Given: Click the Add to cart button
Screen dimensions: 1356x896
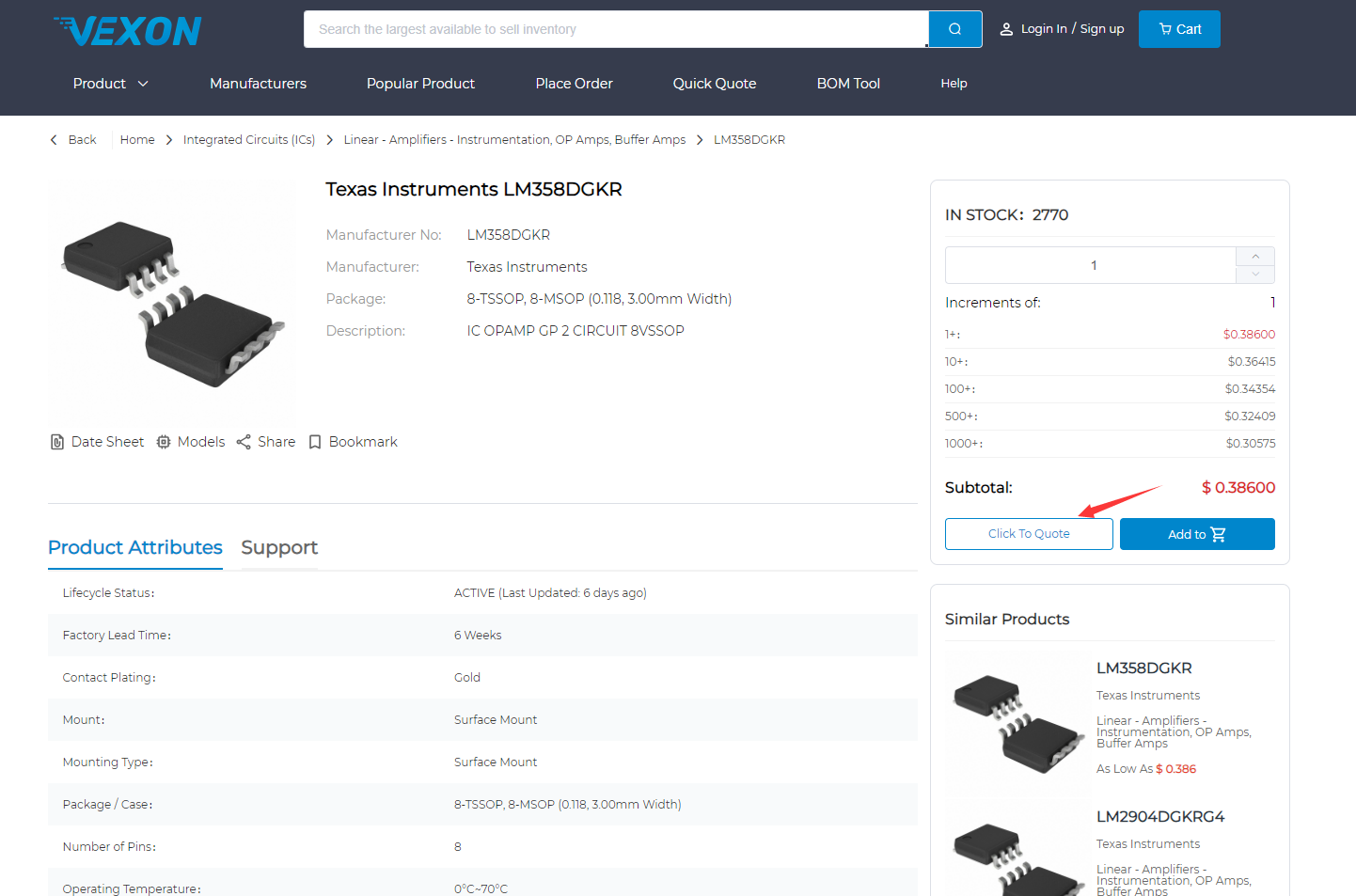Looking at the screenshot, I should tap(1197, 534).
